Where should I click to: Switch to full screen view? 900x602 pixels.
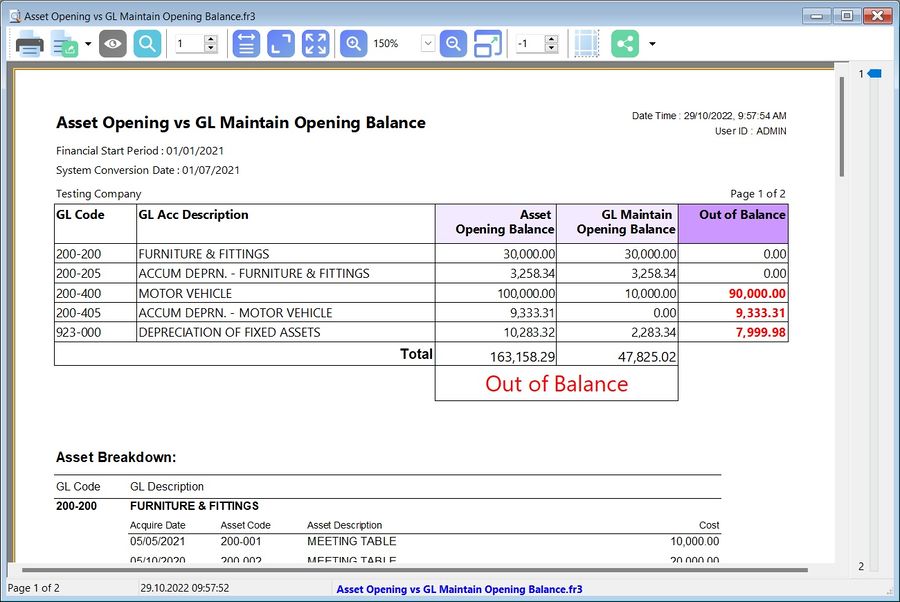coord(315,44)
